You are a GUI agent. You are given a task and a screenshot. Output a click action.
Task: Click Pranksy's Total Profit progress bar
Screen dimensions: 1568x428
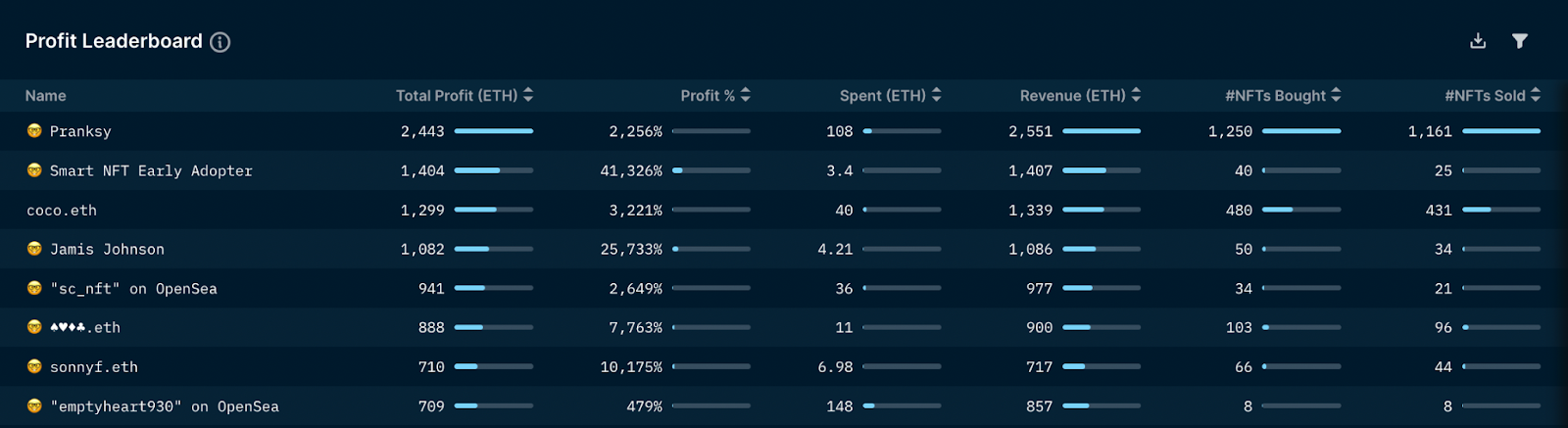click(494, 131)
